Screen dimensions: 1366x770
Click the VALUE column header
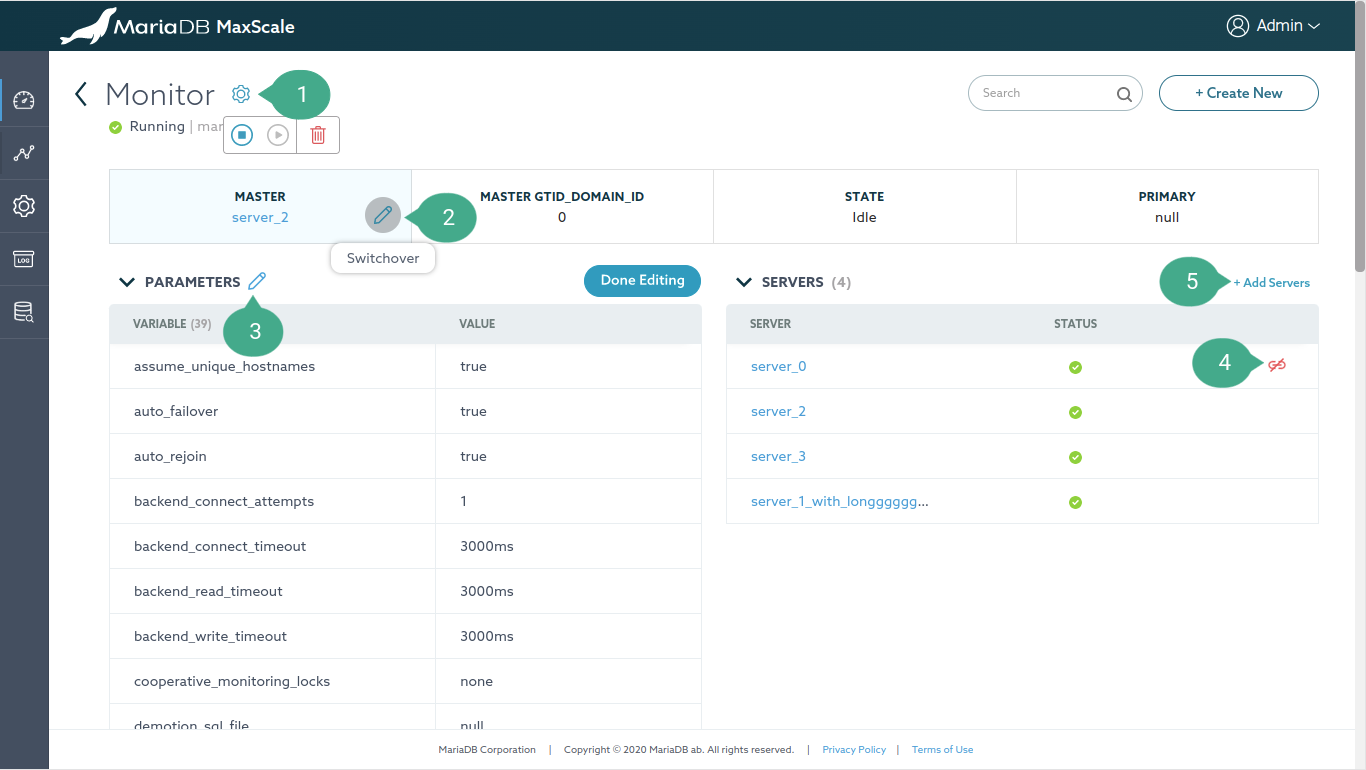click(477, 324)
